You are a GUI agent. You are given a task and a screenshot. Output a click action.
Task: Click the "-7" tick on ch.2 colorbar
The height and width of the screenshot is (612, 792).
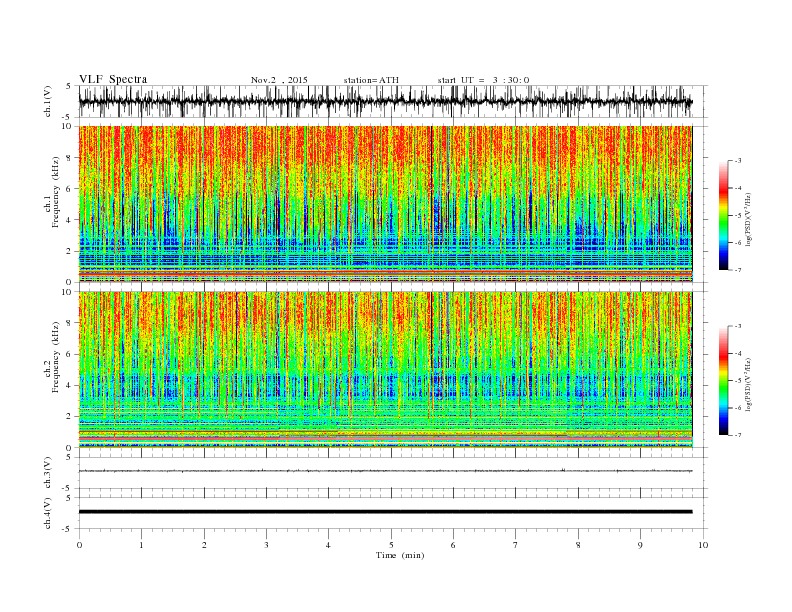click(x=738, y=435)
